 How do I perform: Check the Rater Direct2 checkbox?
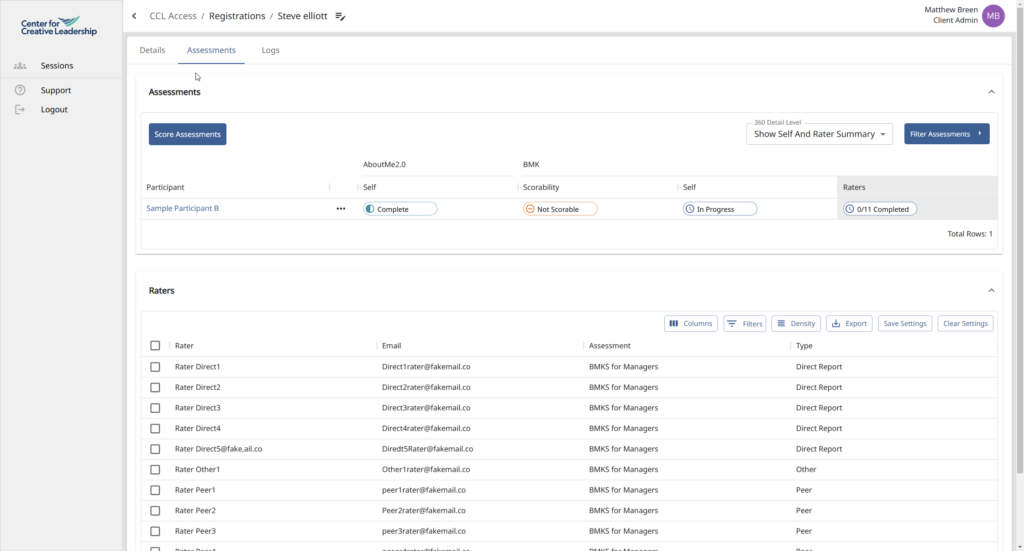click(155, 387)
